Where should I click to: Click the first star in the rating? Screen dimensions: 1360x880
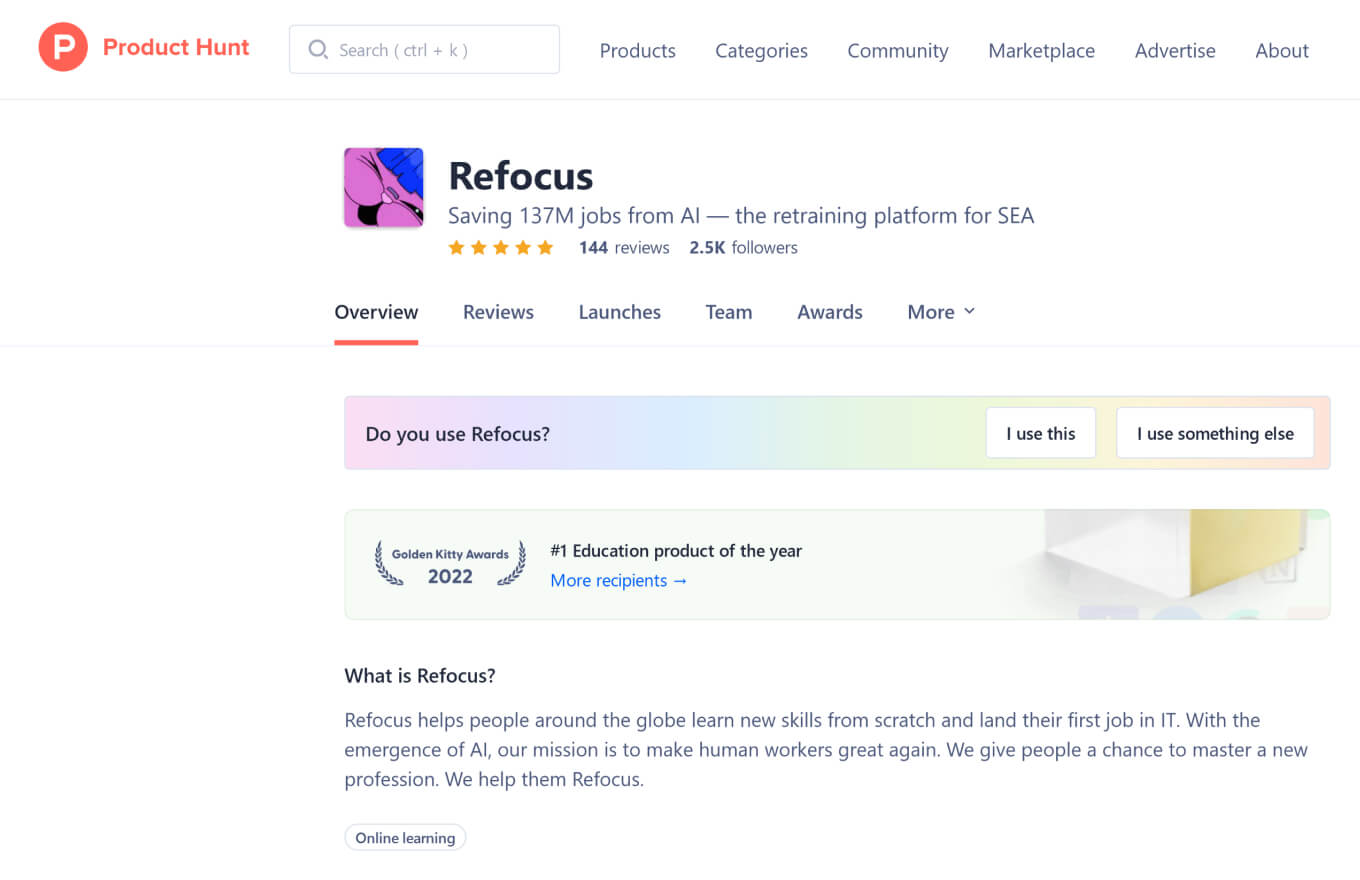pyautogui.click(x=456, y=246)
